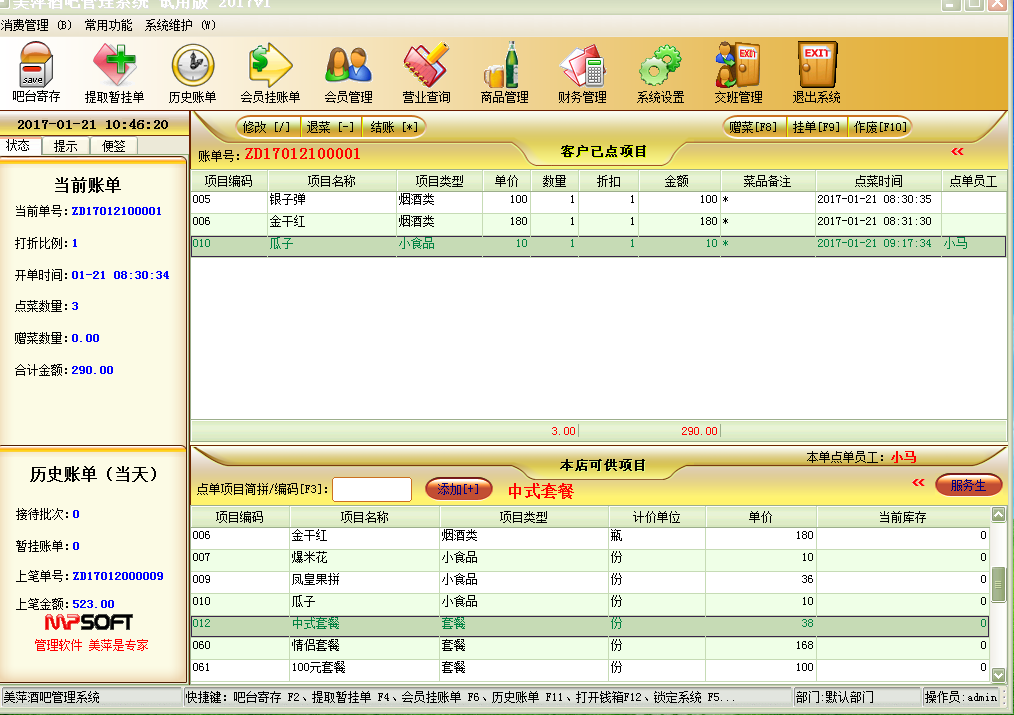Image resolution: width=1014 pixels, height=715 pixels.
Task: Open the 吧台寄存 save icon
Action: click(36, 72)
